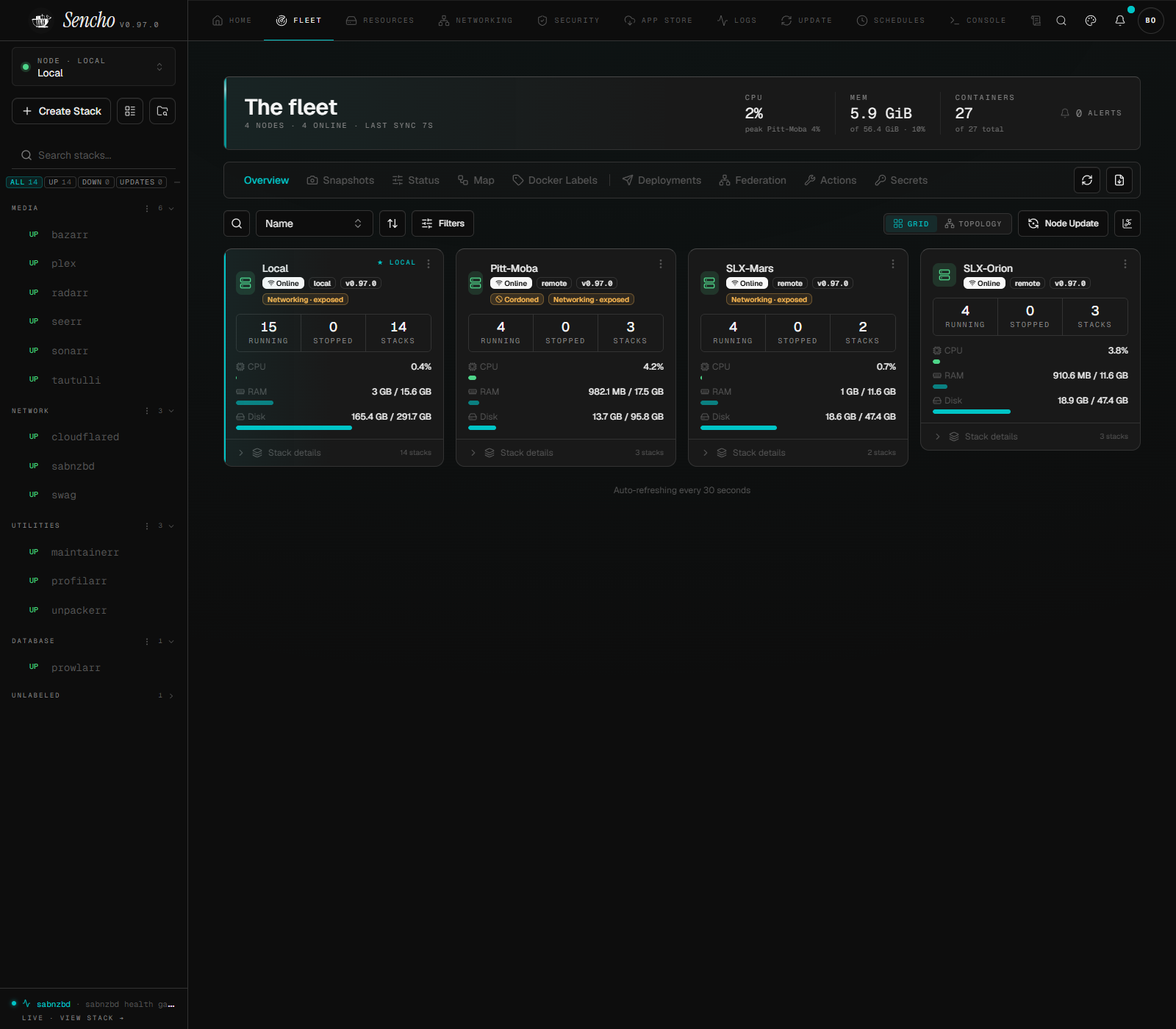The width and height of the screenshot is (1176, 1029).
Task: Open the list view icon beside Create Stack
Action: coord(130,111)
